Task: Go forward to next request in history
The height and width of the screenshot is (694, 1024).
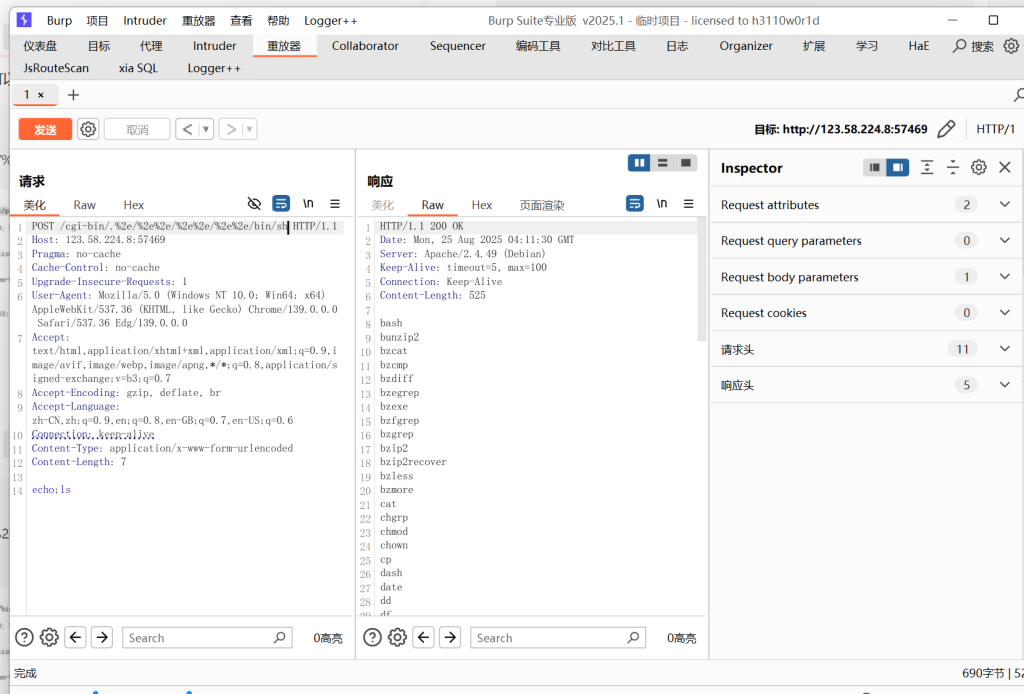Action: click(x=231, y=129)
